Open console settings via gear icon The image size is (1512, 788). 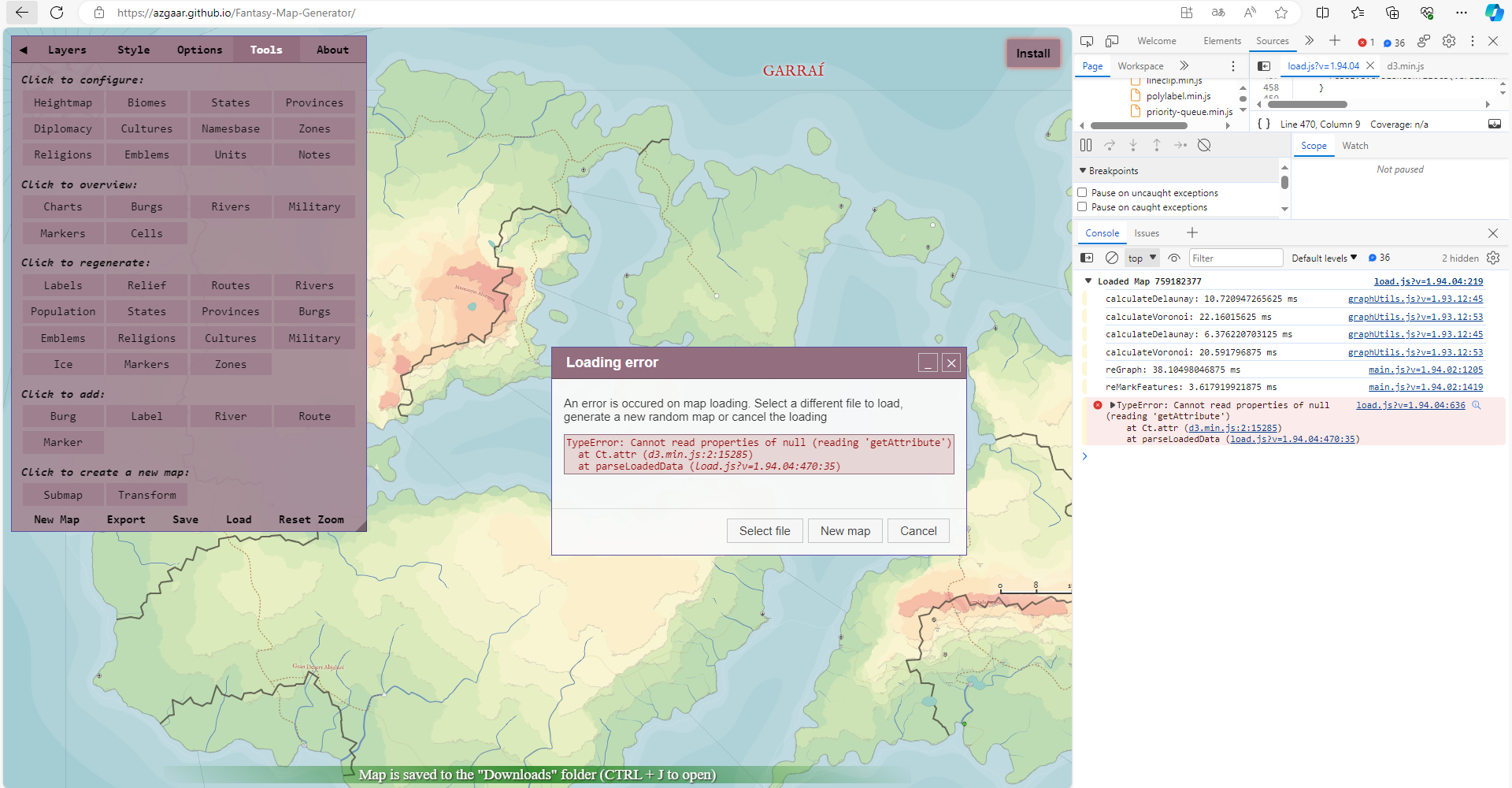click(1493, 258)
